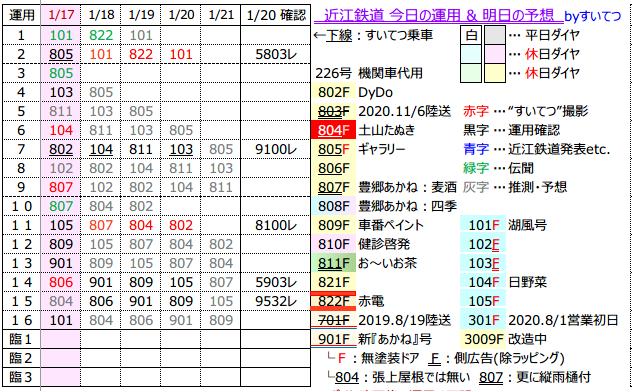Click the 301F legend cell
This screenshot has width=632, height=391.
483,320
